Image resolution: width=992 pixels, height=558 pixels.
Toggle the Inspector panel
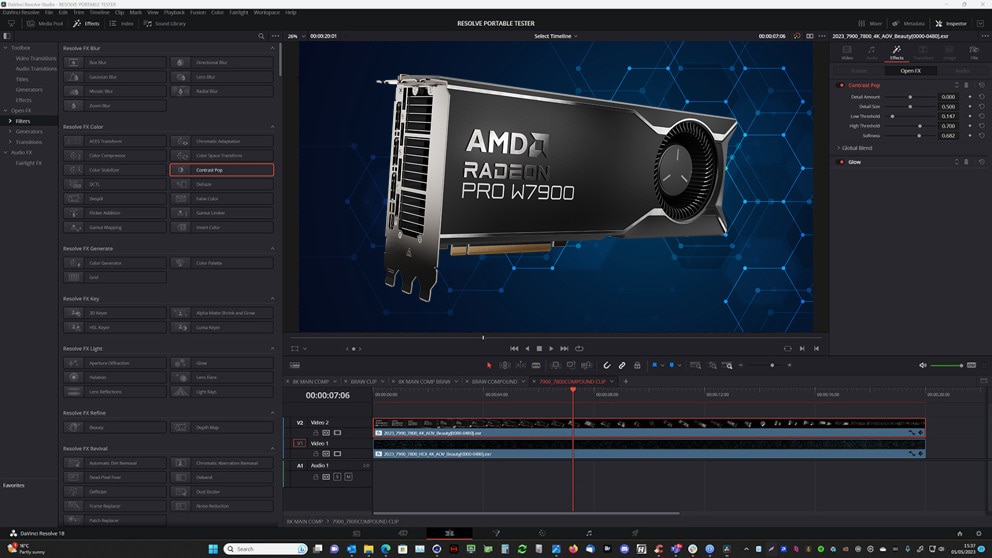951,23
